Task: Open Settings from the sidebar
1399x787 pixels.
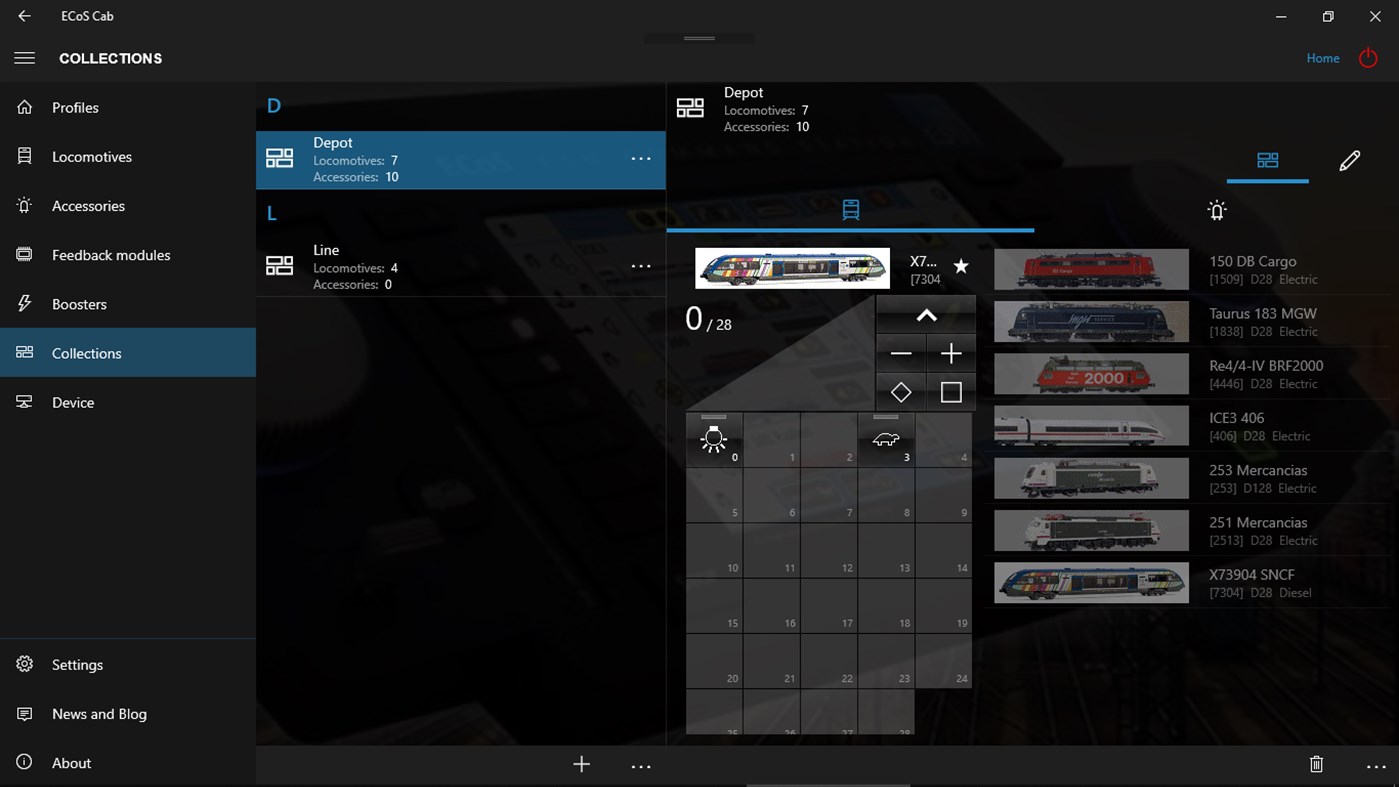Action: click(x=77, y=664)
